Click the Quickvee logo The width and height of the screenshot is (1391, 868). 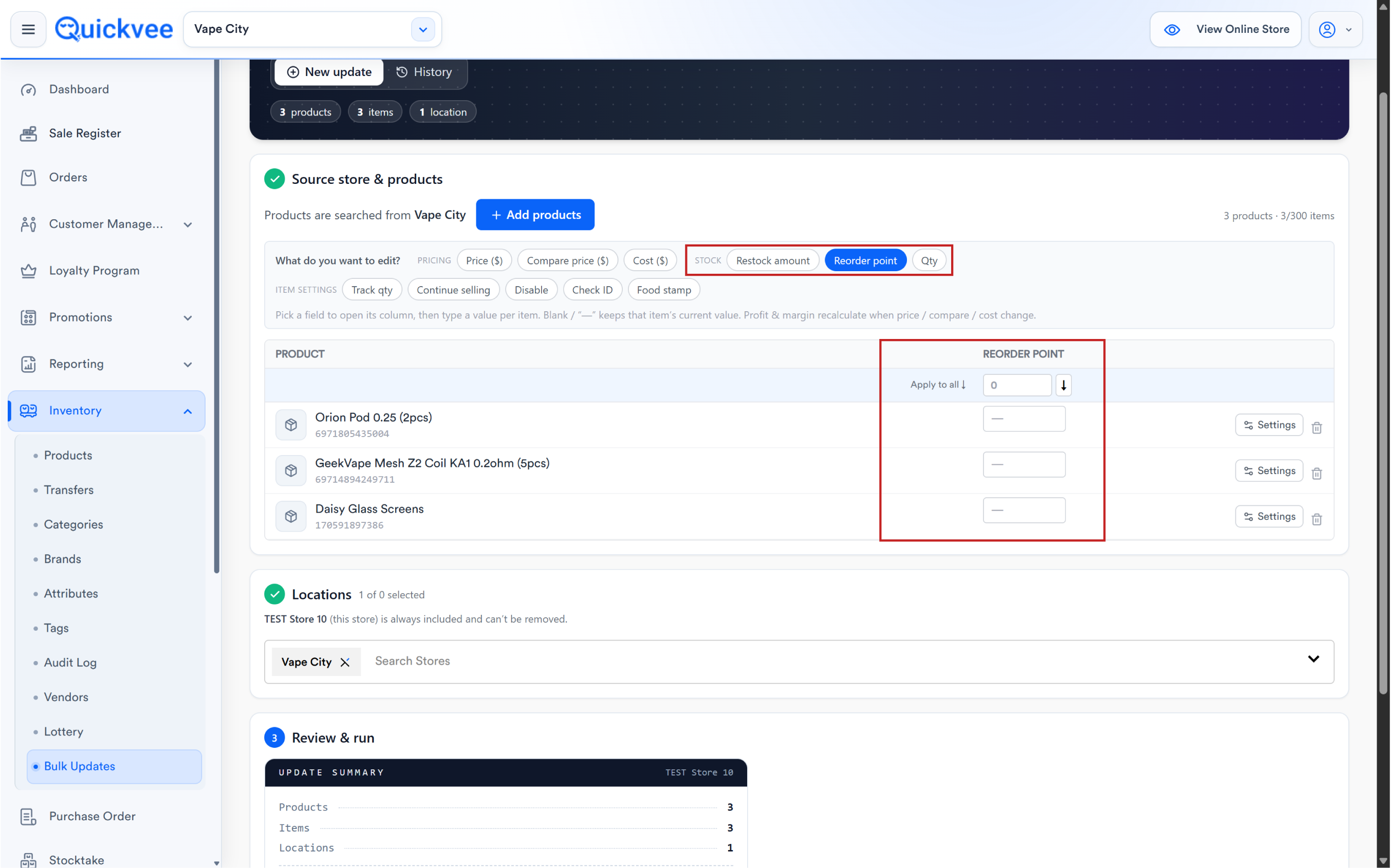[114, 29]
